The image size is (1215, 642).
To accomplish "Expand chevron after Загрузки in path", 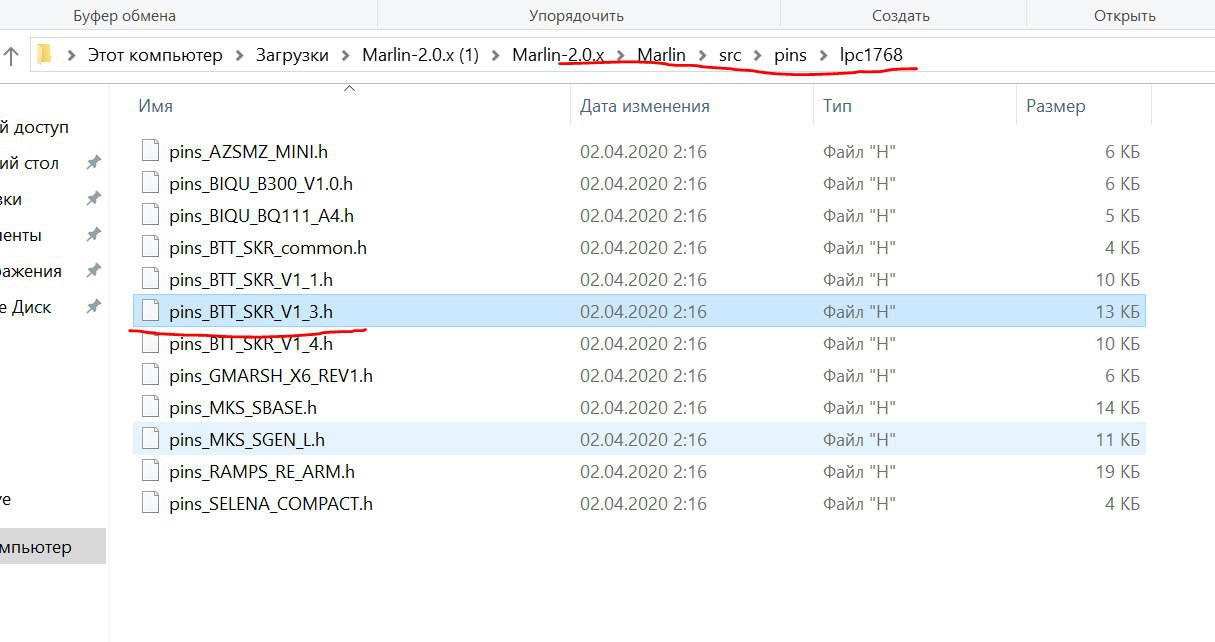I will (x=345, y=56).
